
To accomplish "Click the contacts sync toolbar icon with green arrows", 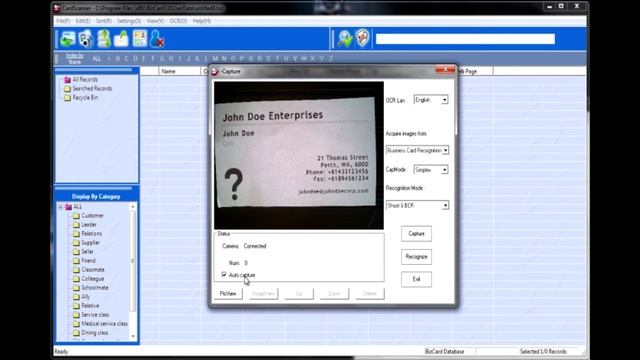I will [x=104, y=39].
